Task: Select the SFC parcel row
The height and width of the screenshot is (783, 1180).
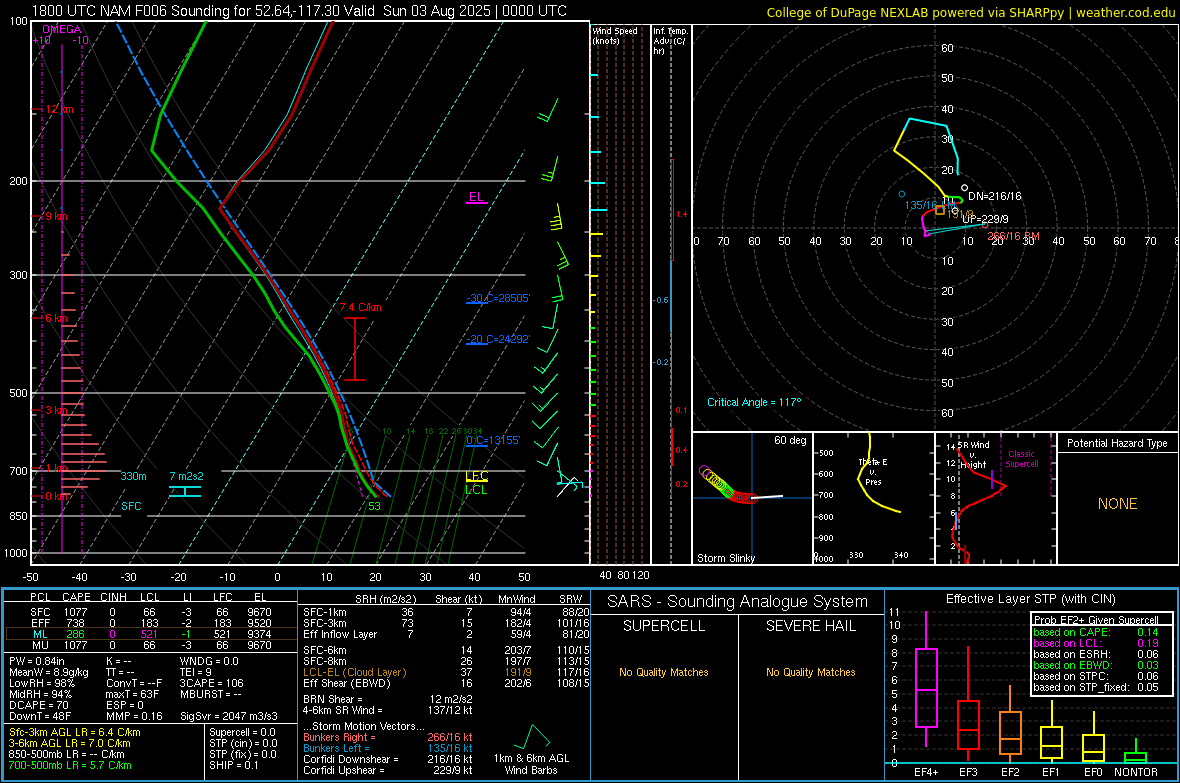Action: point(151,612)
